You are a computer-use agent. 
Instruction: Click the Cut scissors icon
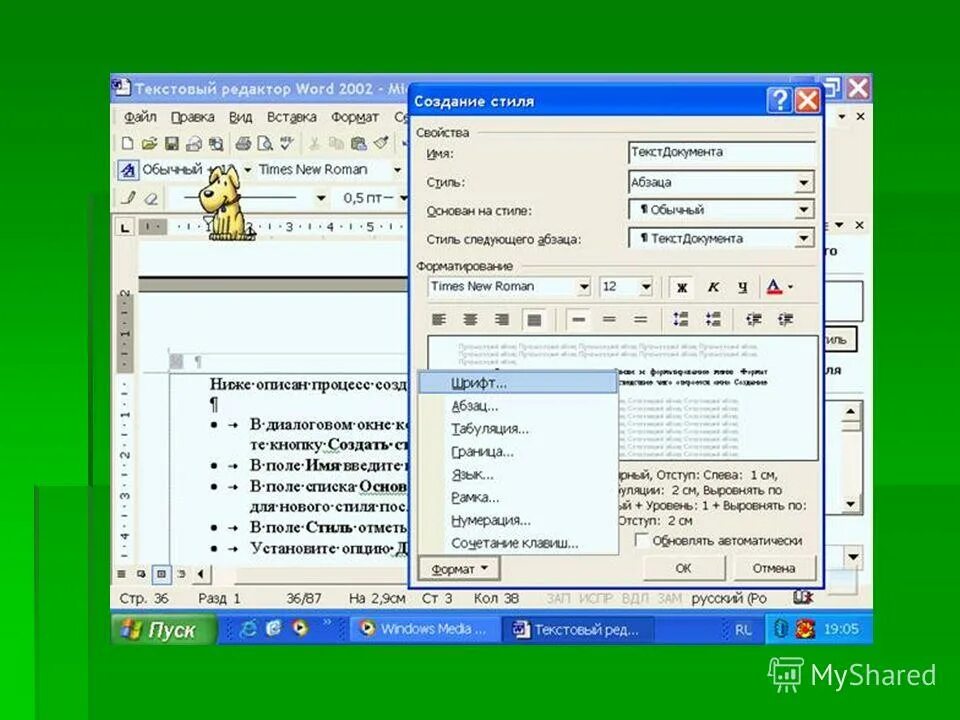[x=314, y=143]
